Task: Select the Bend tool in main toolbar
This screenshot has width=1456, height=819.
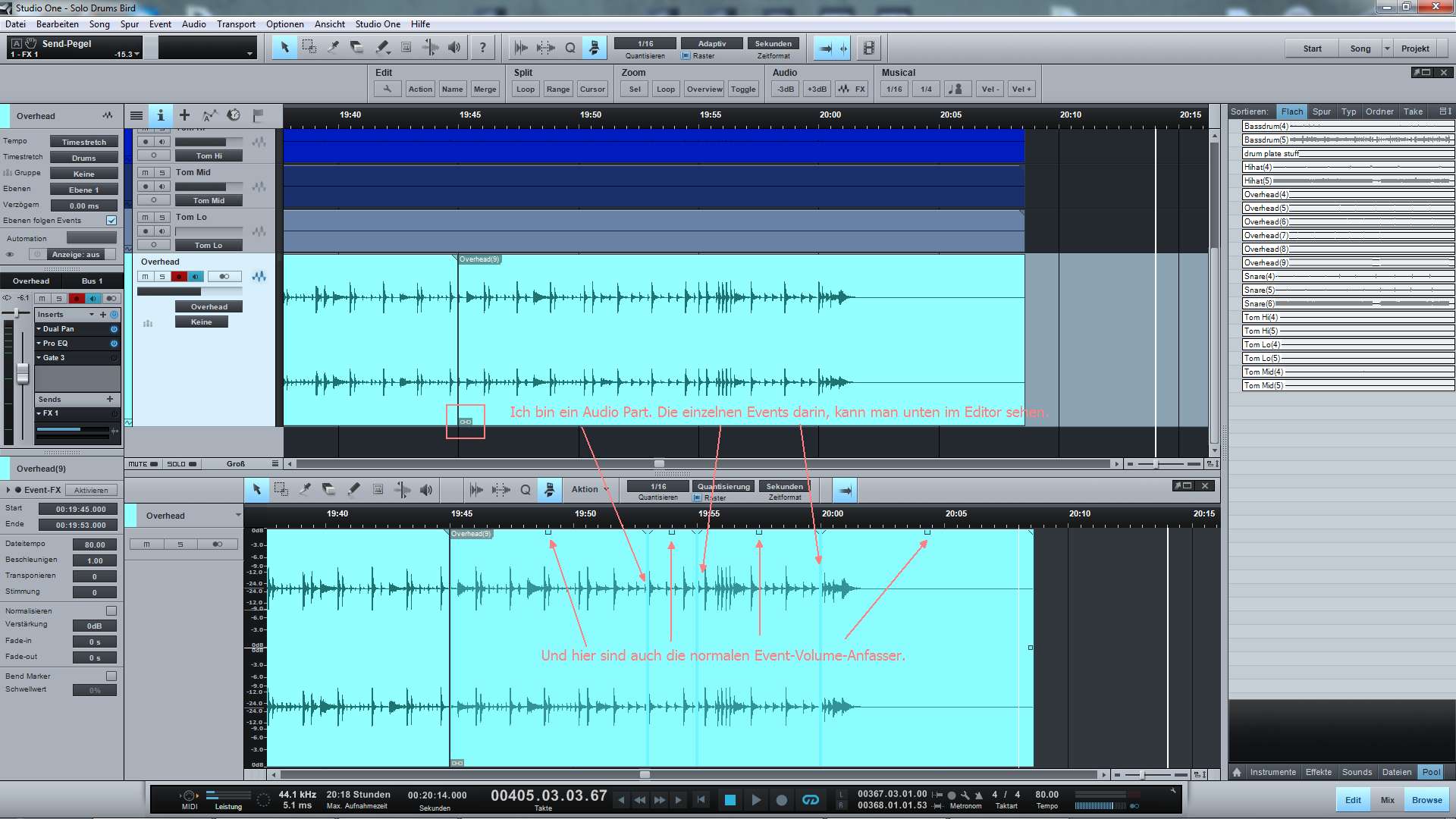Action: tap(430, 48)
